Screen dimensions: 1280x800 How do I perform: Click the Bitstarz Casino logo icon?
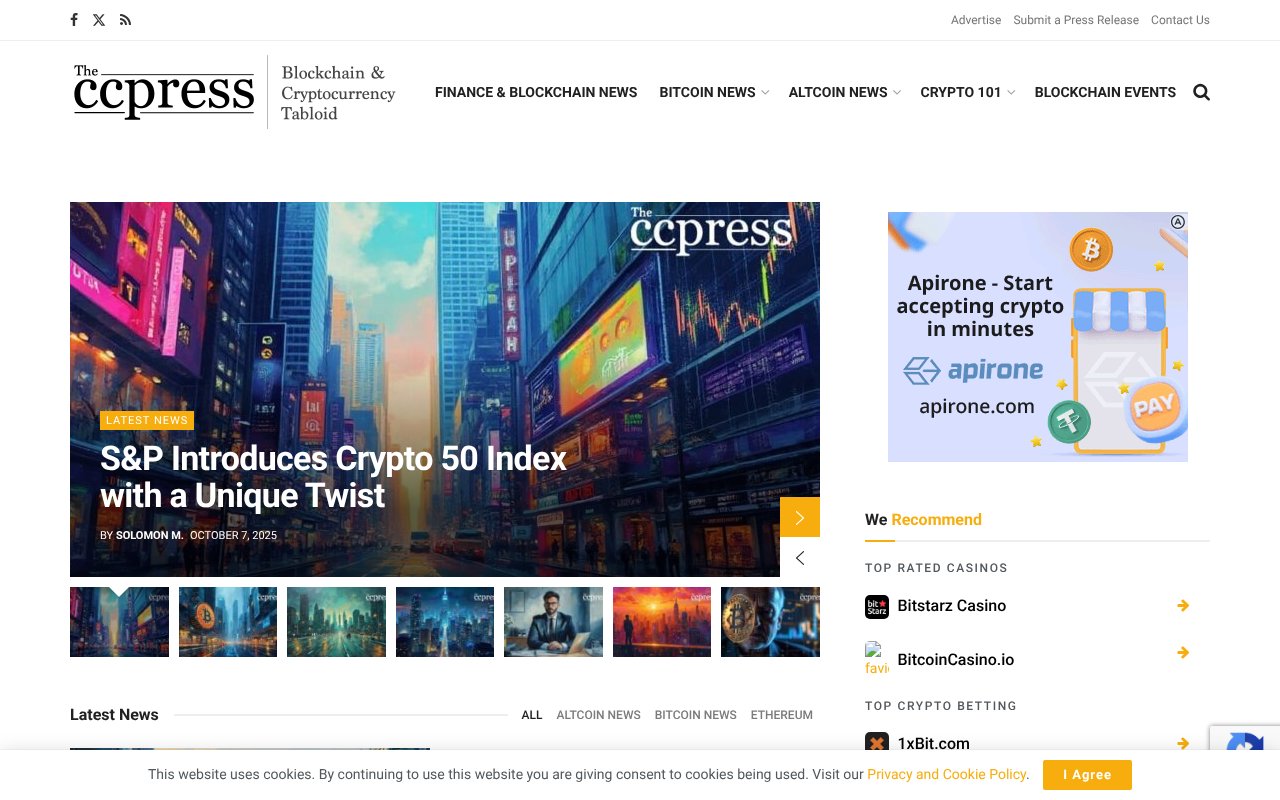[876, 606]
